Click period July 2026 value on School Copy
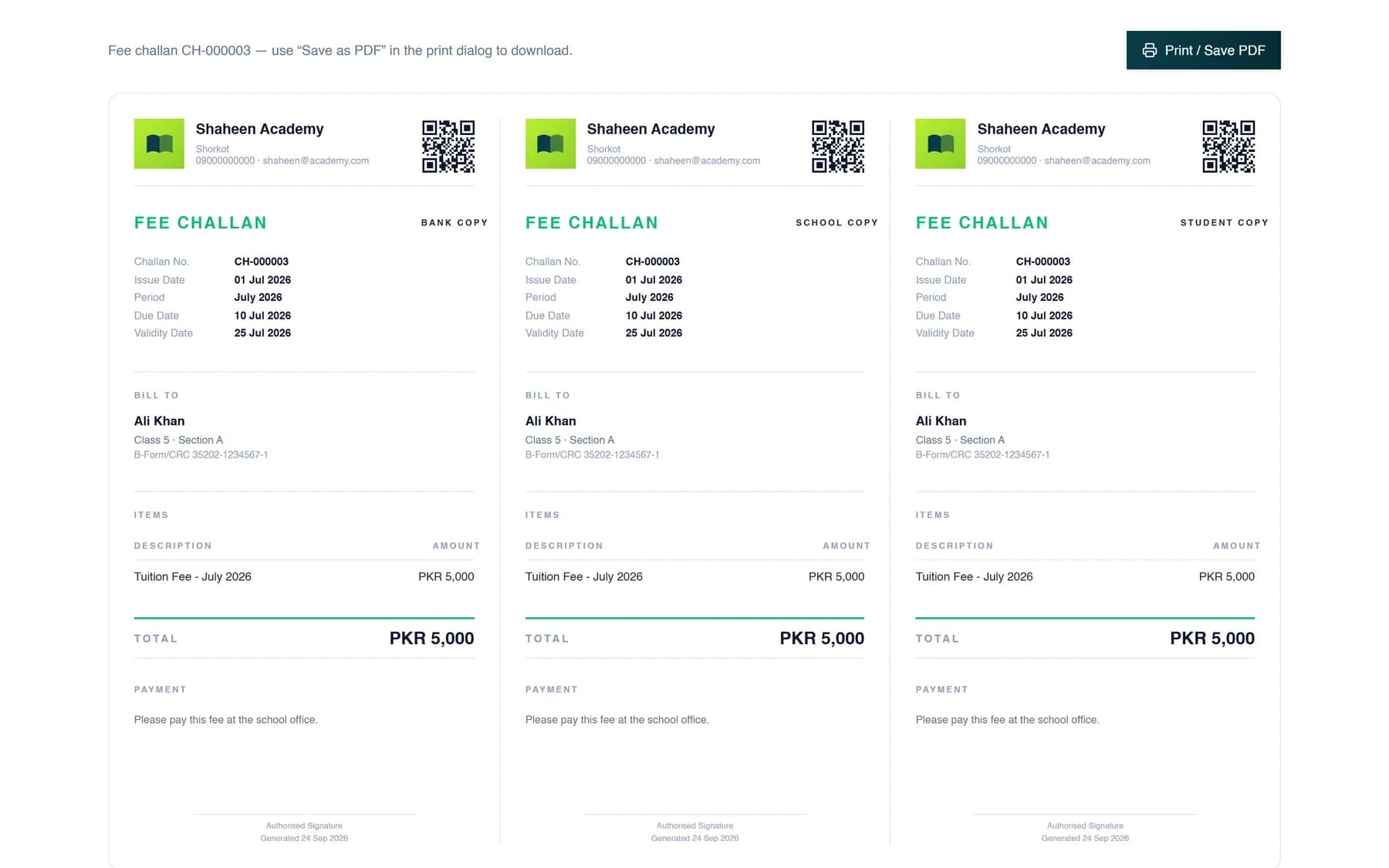The height and width of the screenshot is (868, 1389). coord(650,297)
